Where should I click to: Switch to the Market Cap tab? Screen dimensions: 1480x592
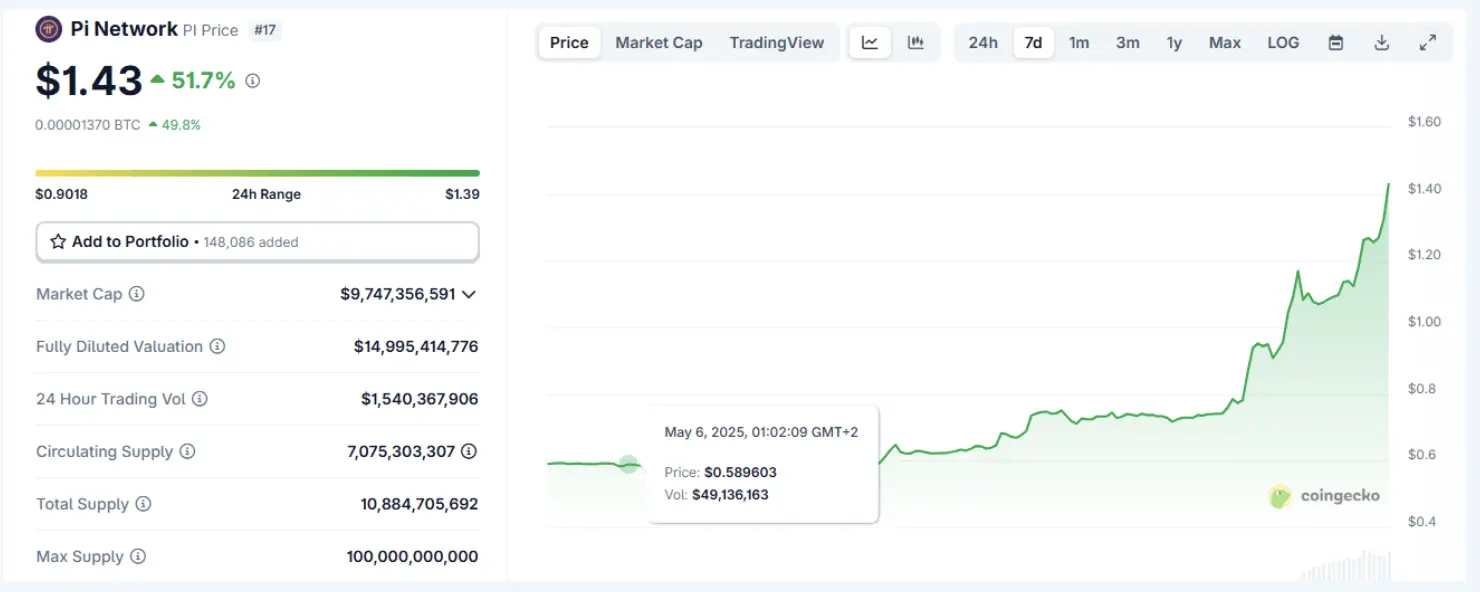(658, 42)
